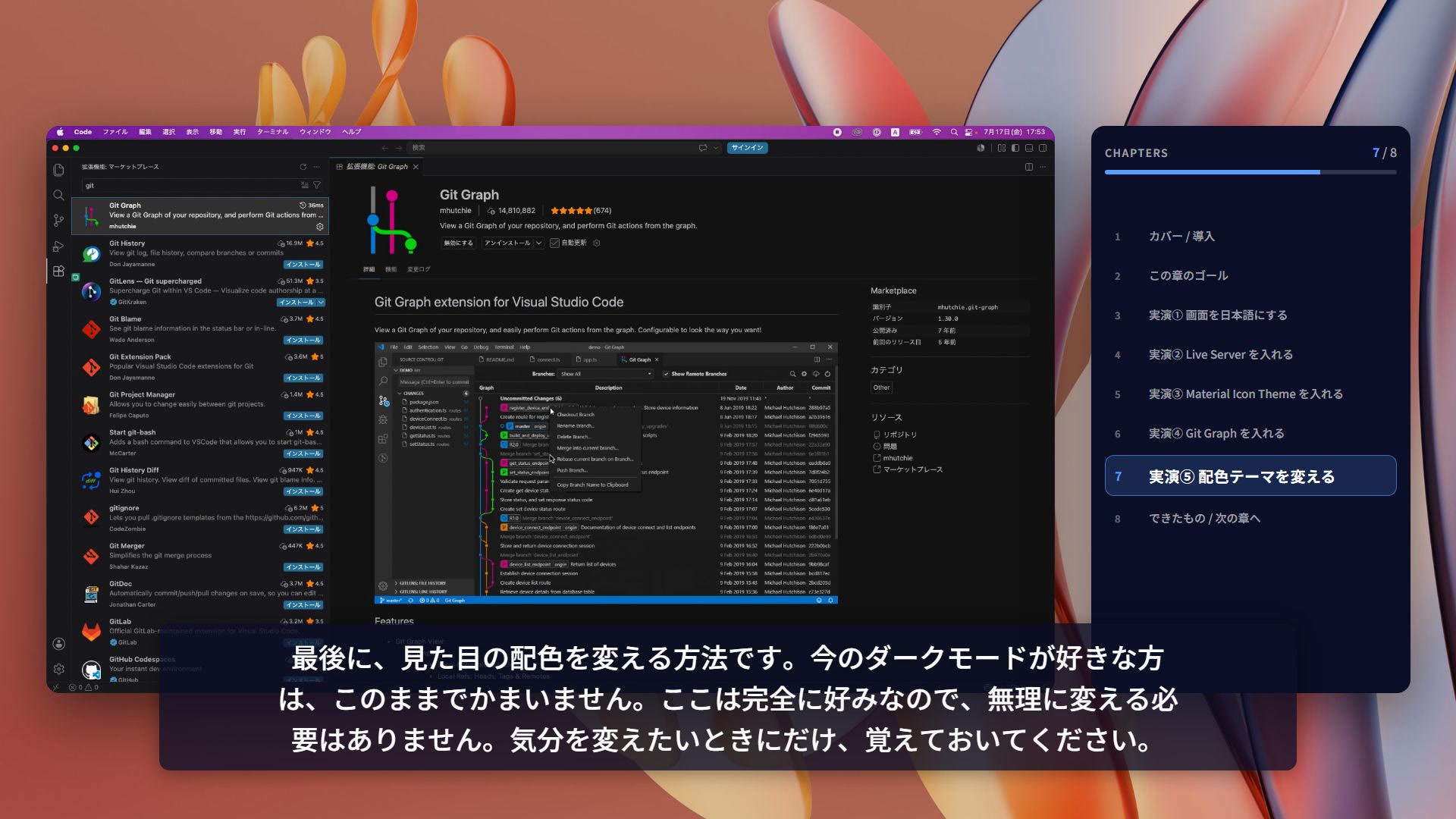Screen dimensions: 1456x819
Task: Click the サインイン button
Action: pyautogui.click(x=748, y=148)
